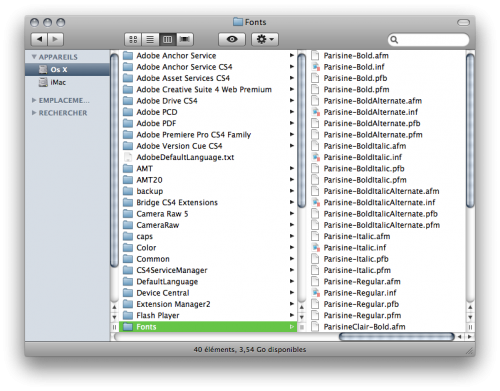The height and width of the screenshot is (391, 500).
Task: Select the CS4ServiceManager folder row
Action: click(208, 271)
